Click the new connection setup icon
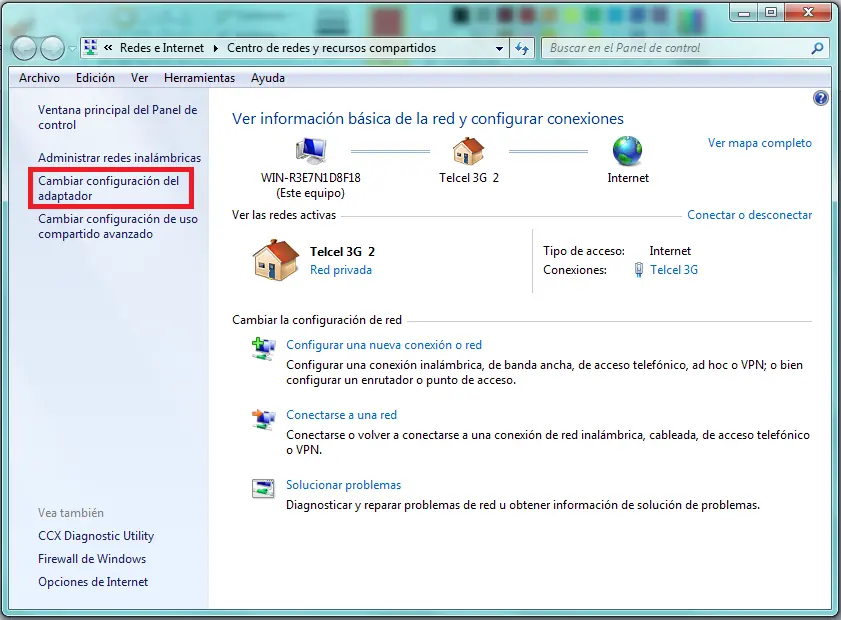This screenshot has height=620, width=841. click(263, 349)
